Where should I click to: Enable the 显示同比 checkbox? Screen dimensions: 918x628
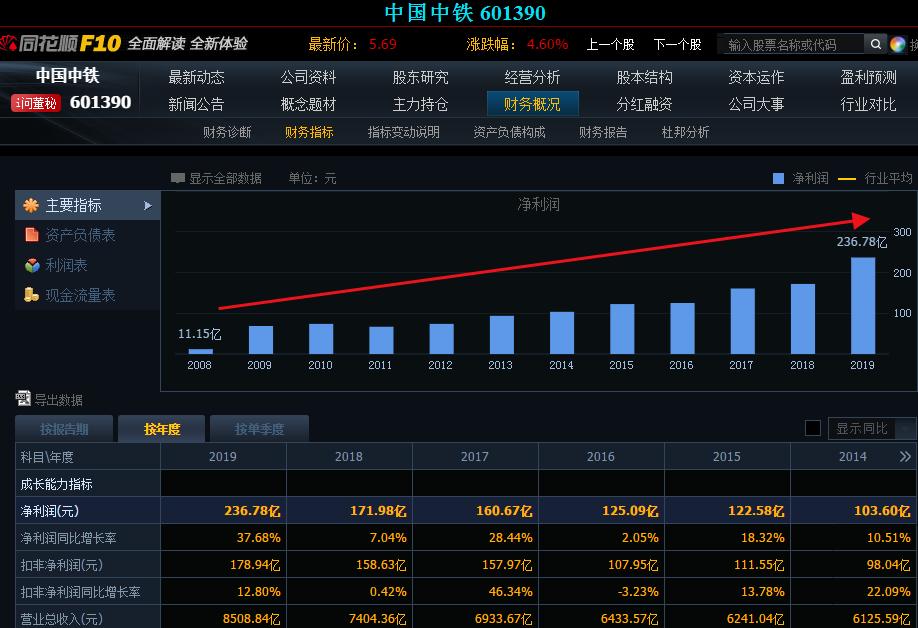coord(813,427)
